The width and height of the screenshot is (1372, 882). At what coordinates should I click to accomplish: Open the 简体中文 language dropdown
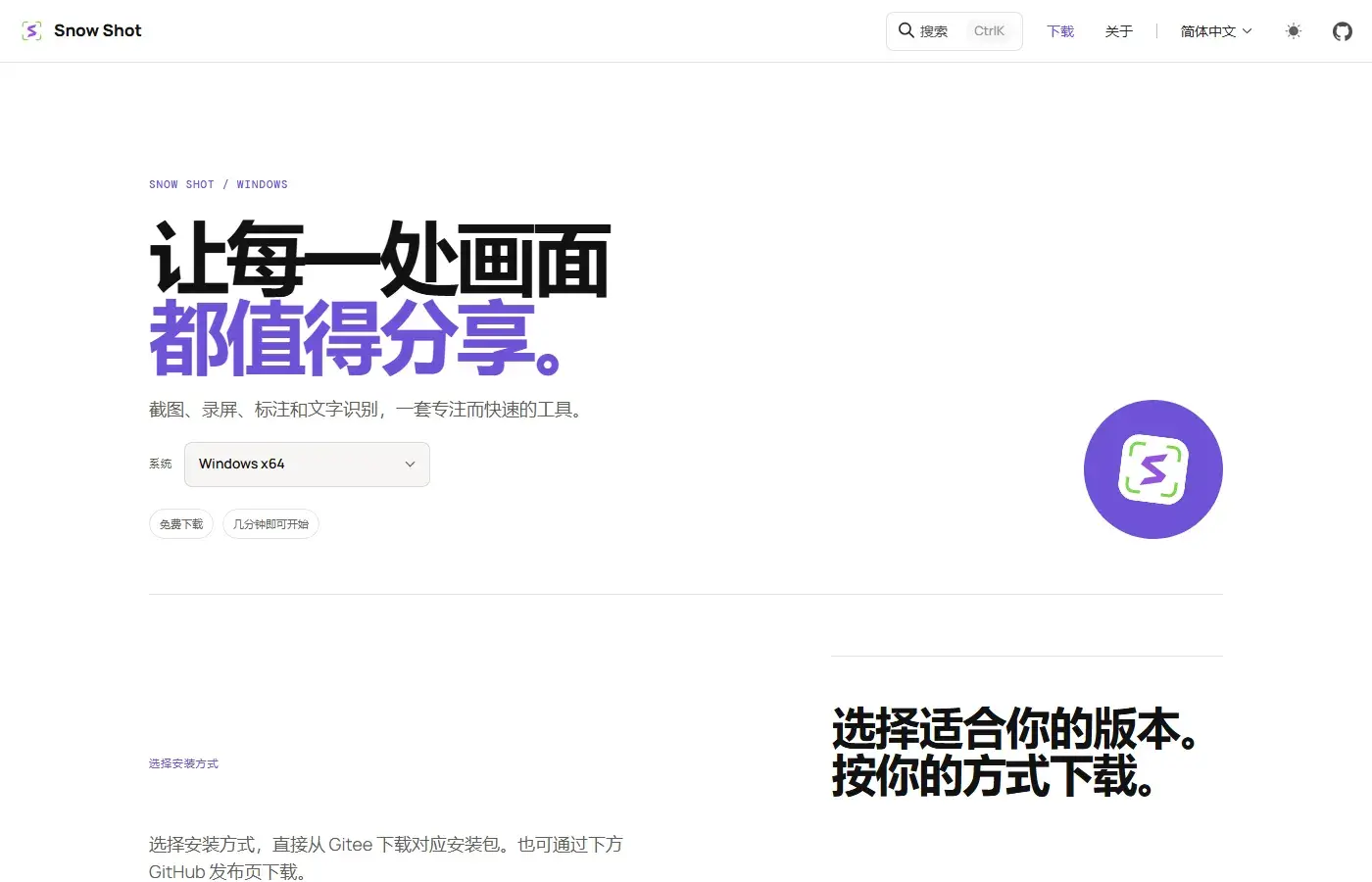pos(1216,31)
